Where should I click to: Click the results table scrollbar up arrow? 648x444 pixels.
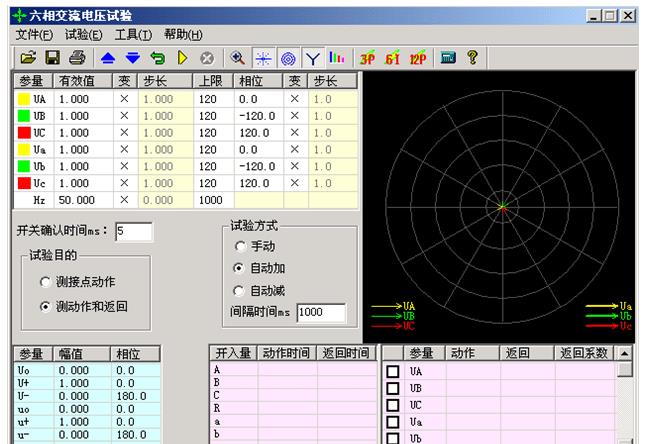coord(625,353)
